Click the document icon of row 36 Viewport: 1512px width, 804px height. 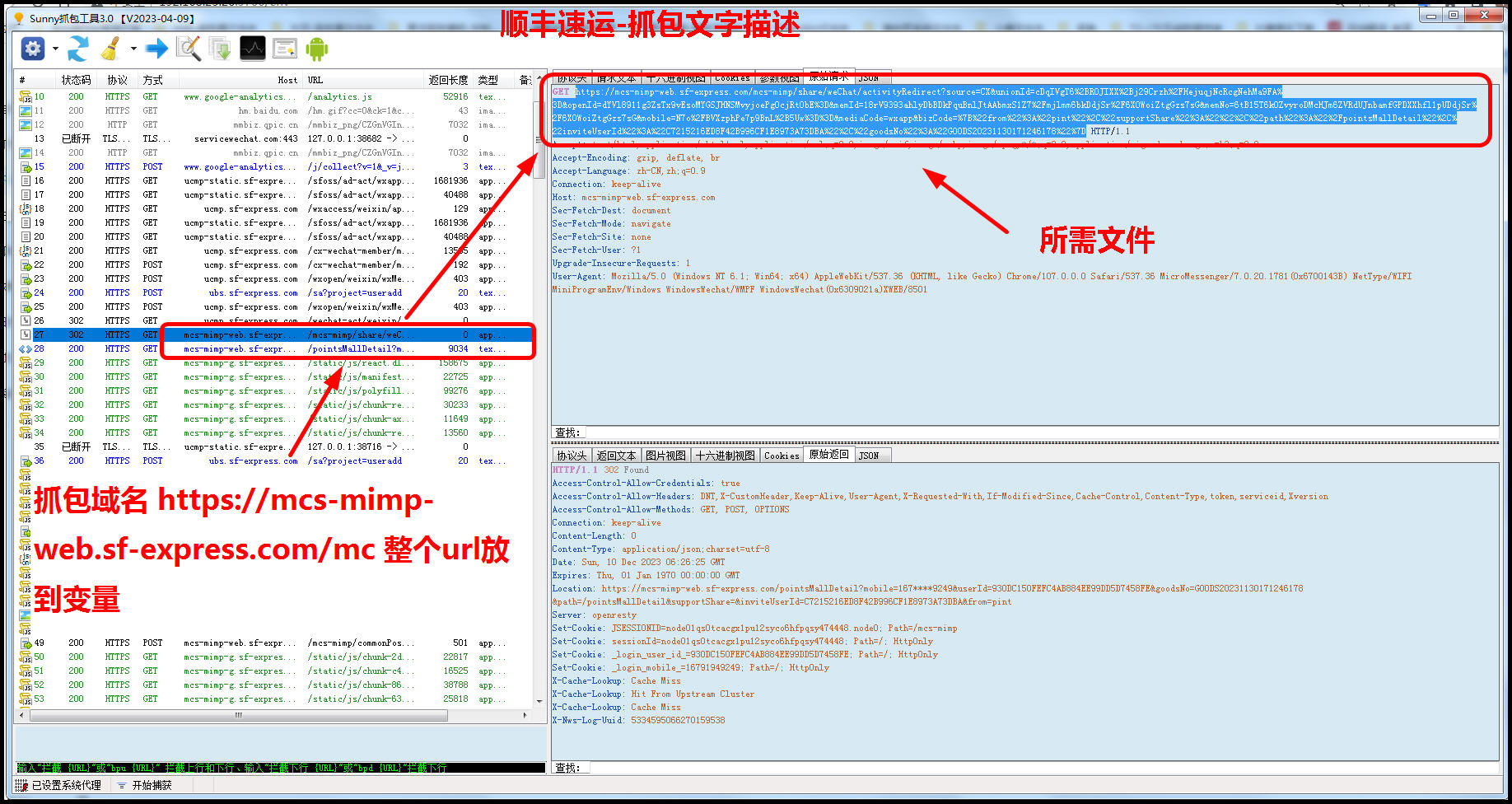pyautogui.click(x=25, y=460)
